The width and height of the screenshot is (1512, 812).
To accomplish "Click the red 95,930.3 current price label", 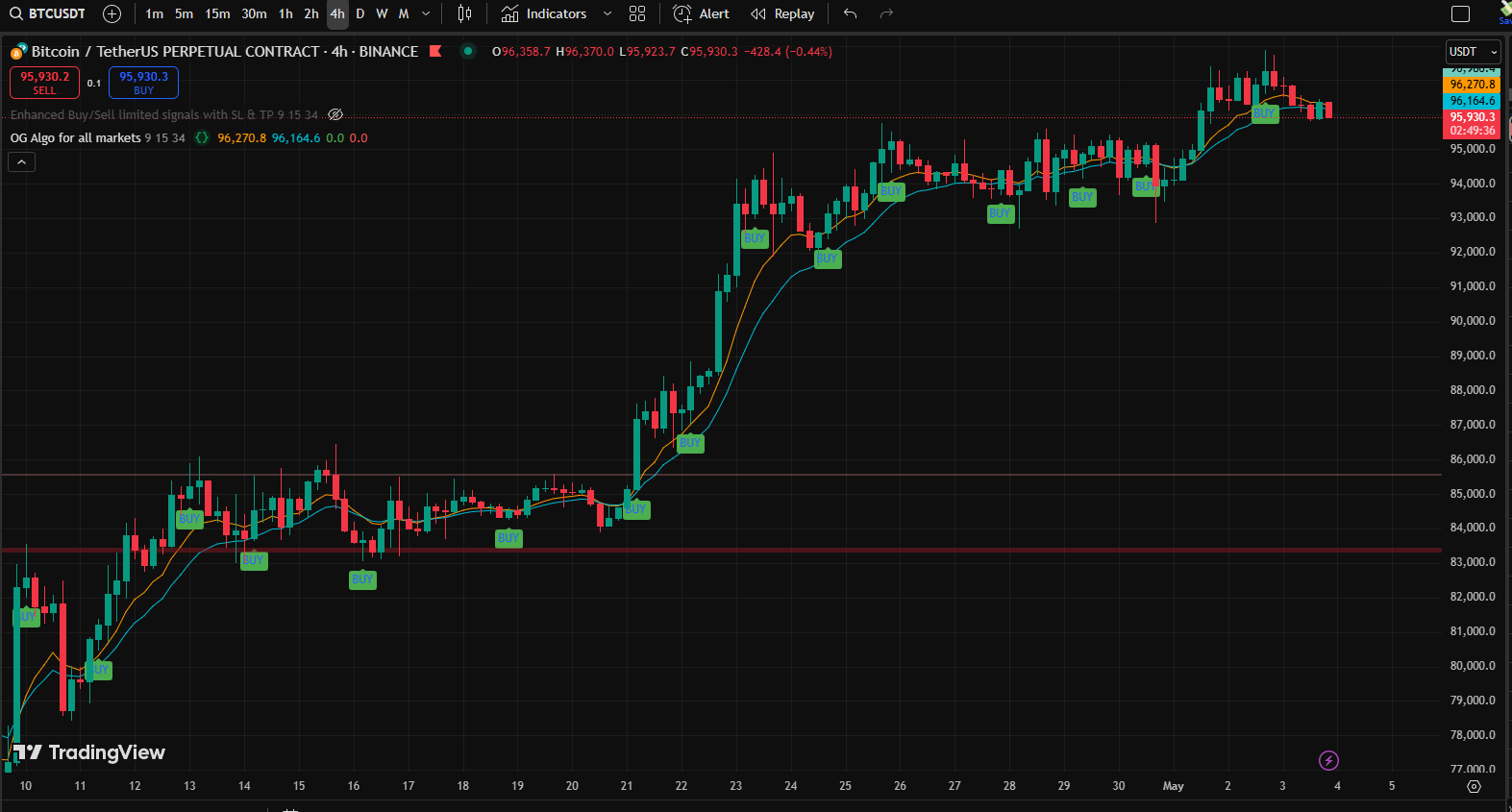I will [1473, 124].
